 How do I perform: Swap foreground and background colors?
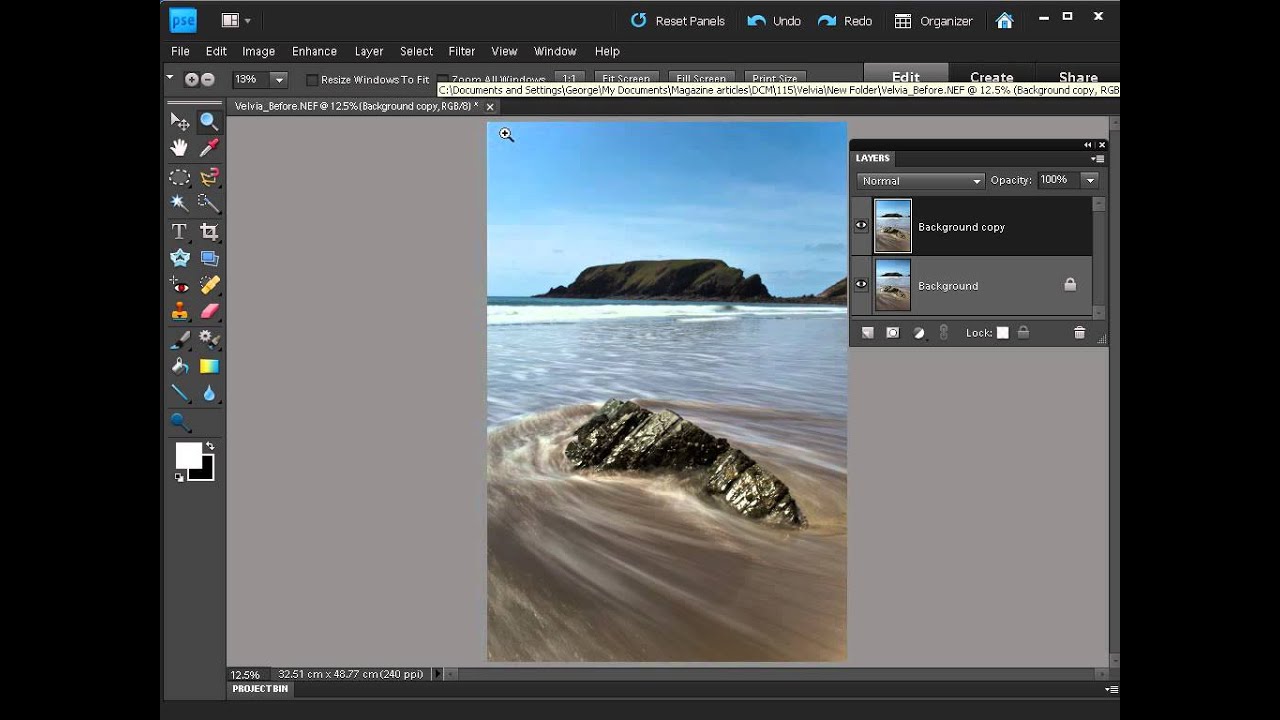click(210, 446)
